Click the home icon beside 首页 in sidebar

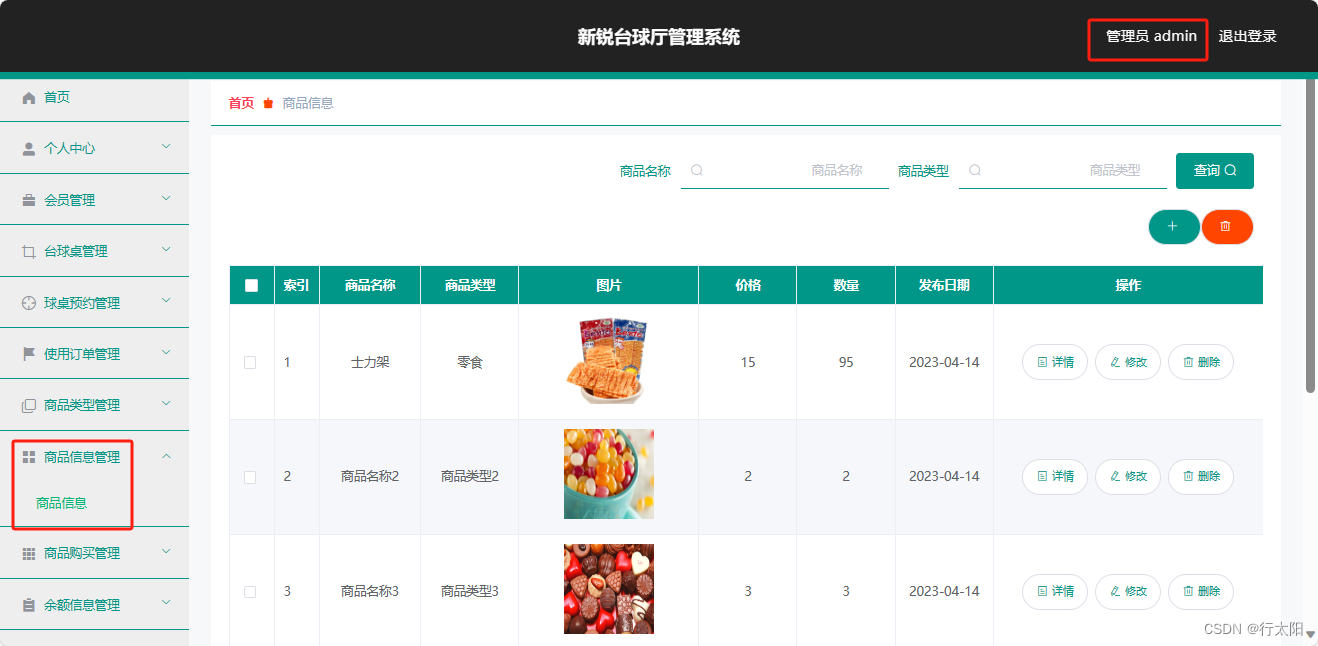(x=29, y=98)
